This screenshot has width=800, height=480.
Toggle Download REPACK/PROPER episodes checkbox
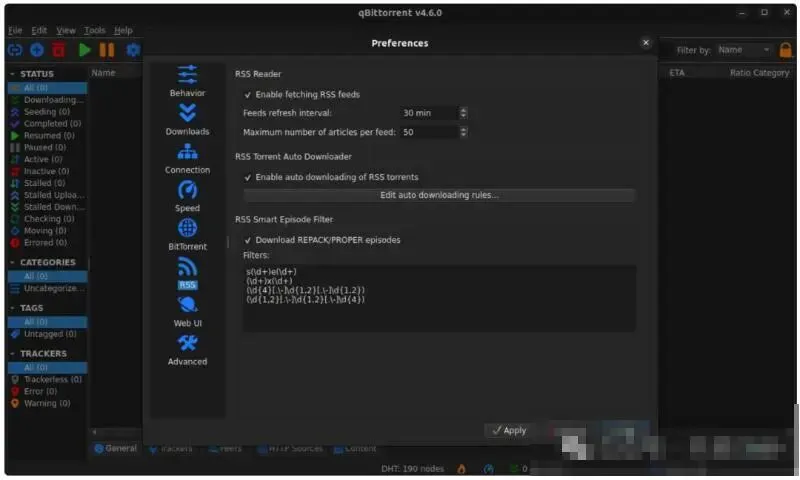coord(248,240)
